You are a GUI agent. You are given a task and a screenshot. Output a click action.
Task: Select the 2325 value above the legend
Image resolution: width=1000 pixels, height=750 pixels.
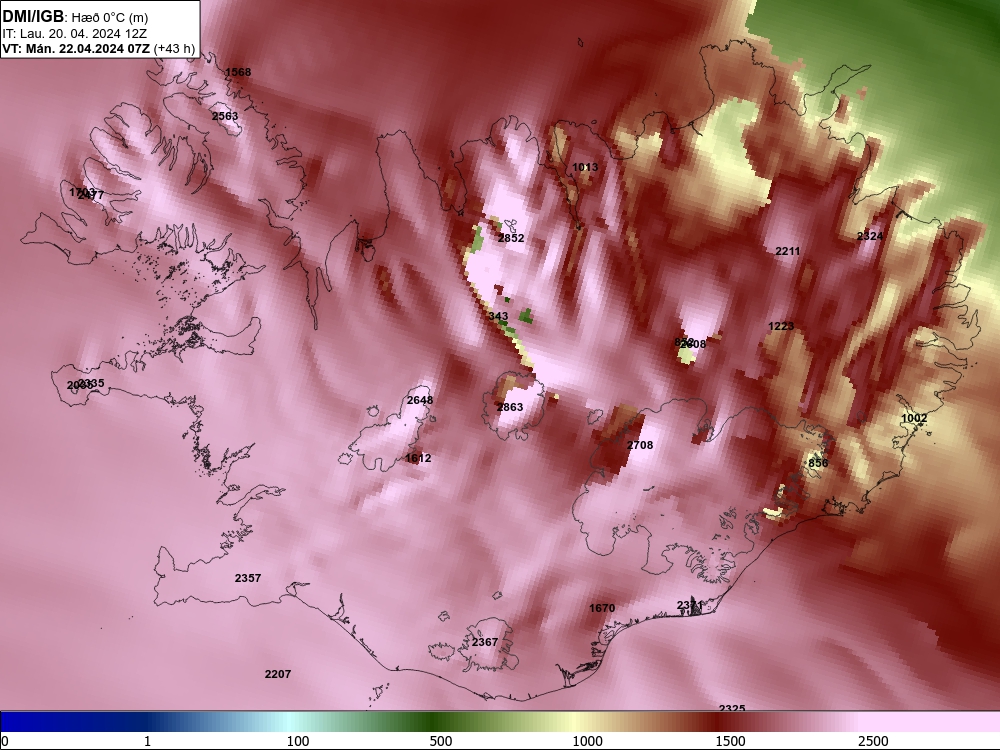coord(732,709)
